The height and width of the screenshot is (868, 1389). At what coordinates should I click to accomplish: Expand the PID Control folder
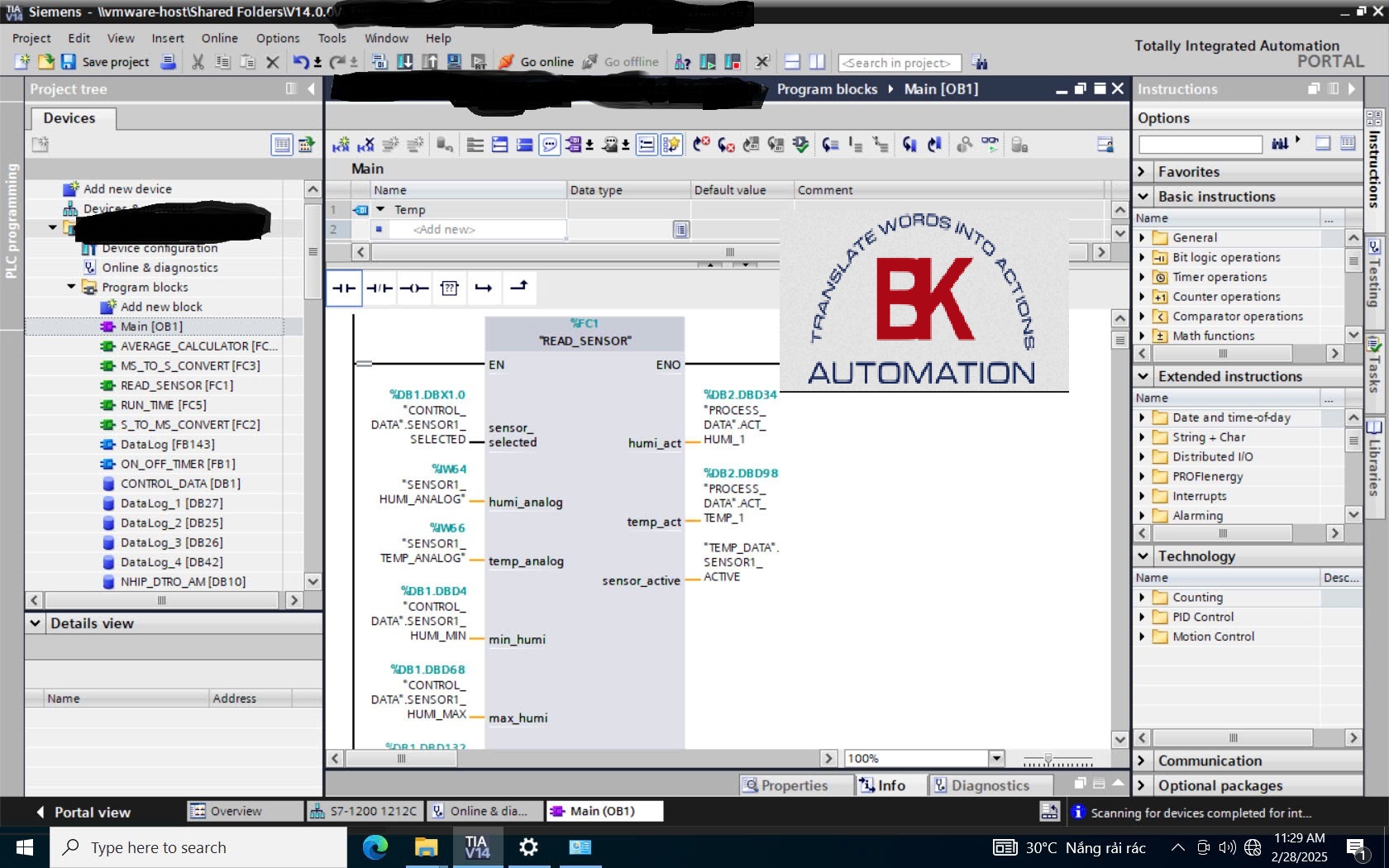(1143, 617)
